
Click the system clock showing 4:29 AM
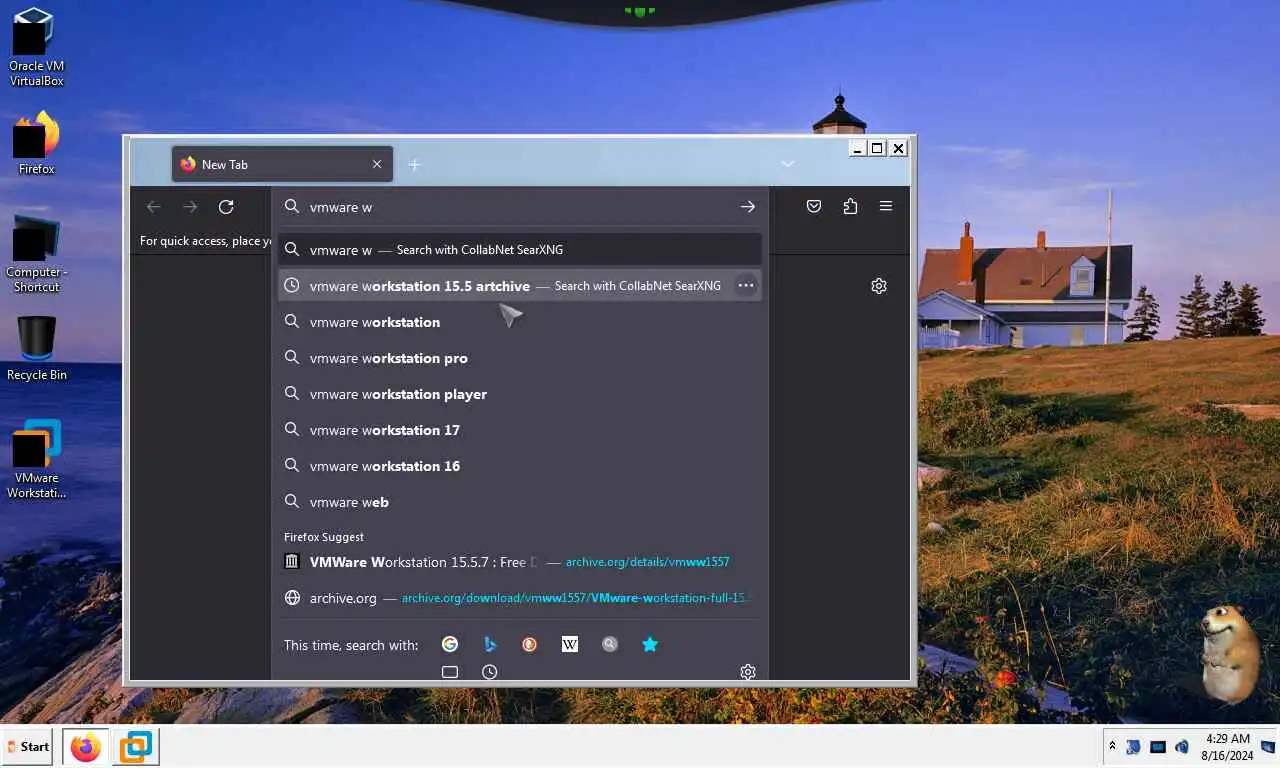(1228, 747)
